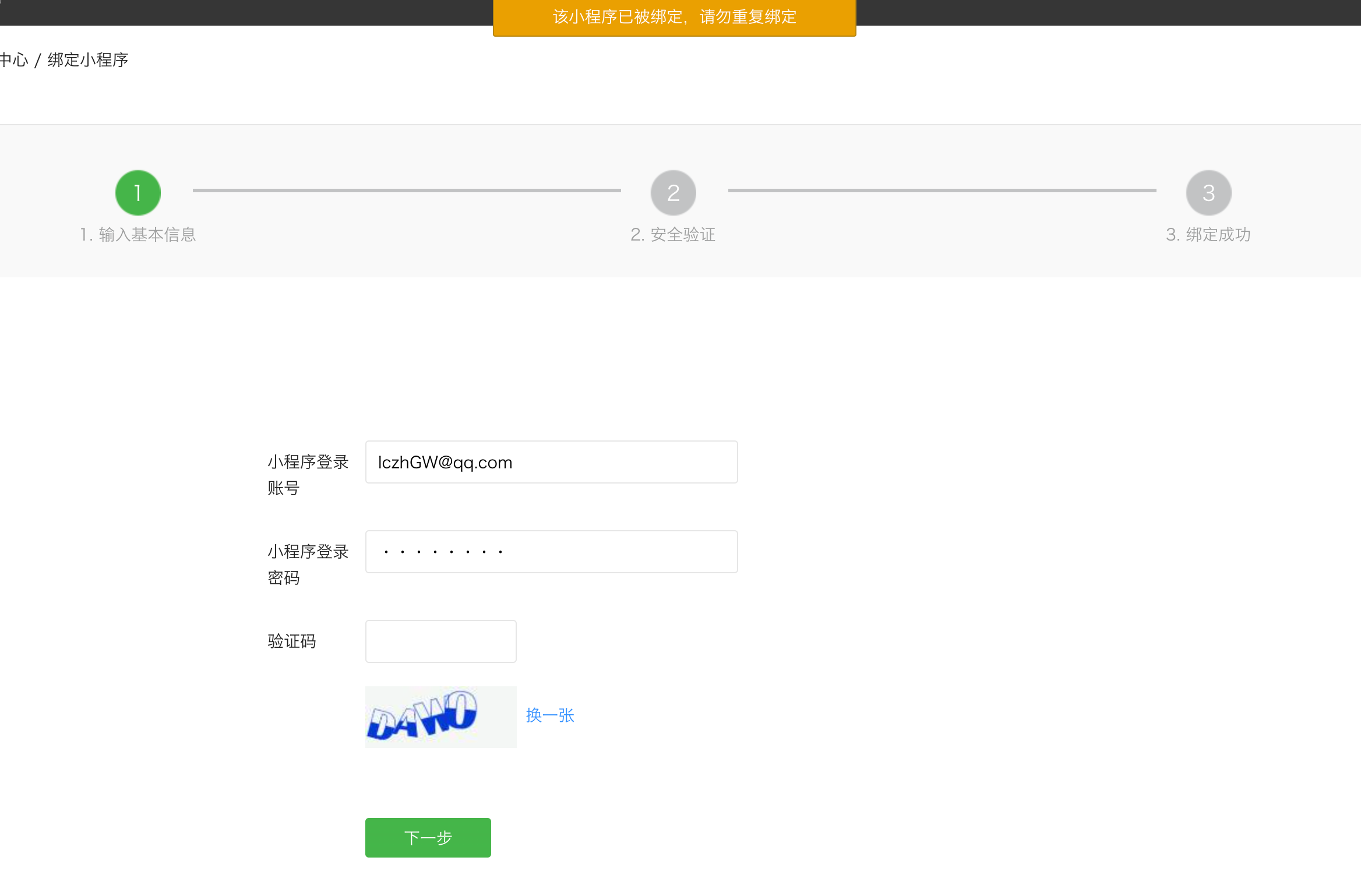The height and width of the screenshot is (896, 1361).
Task: Focus the mini program password field
Action: coord(551,552)
